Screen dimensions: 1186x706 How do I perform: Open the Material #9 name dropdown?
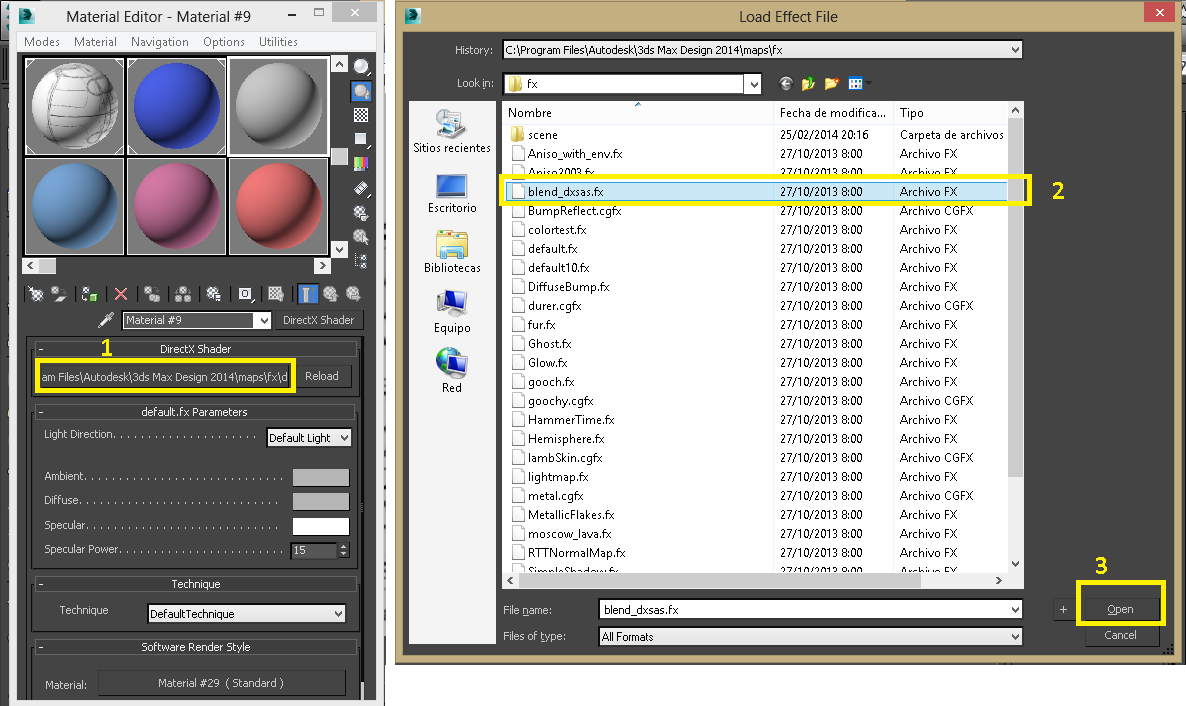click(x=263, y=320)
